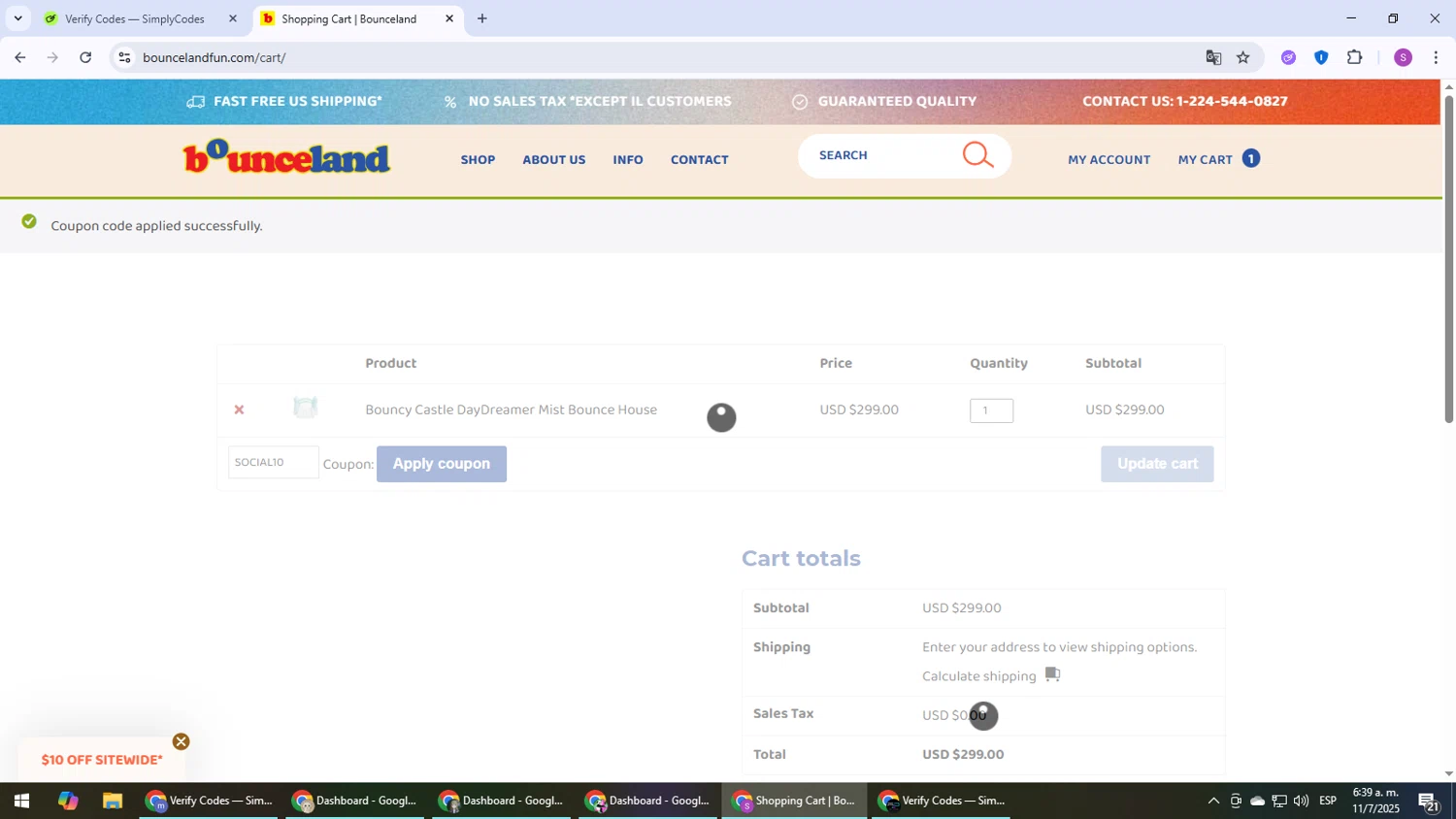Reload the page
This screenshot has width=1456, height=819.
click(85, 57)
